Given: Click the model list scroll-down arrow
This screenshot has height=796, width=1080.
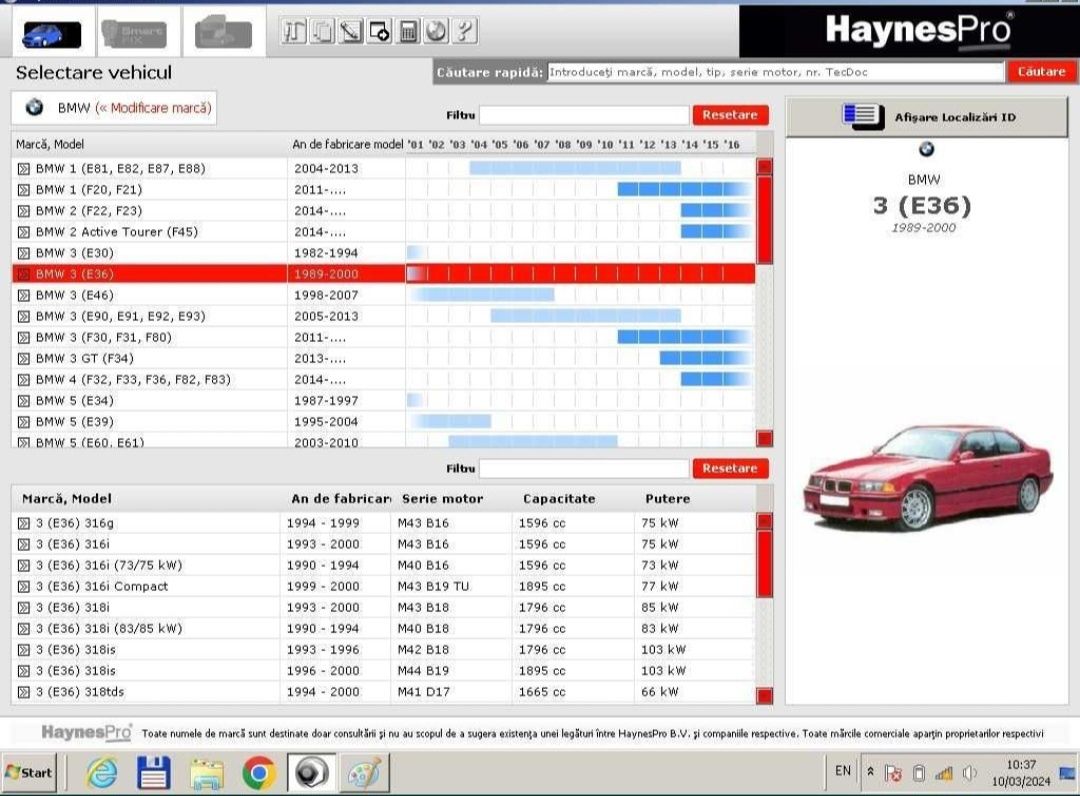Looking at the screenshot, I should click(x=765, y=438).
